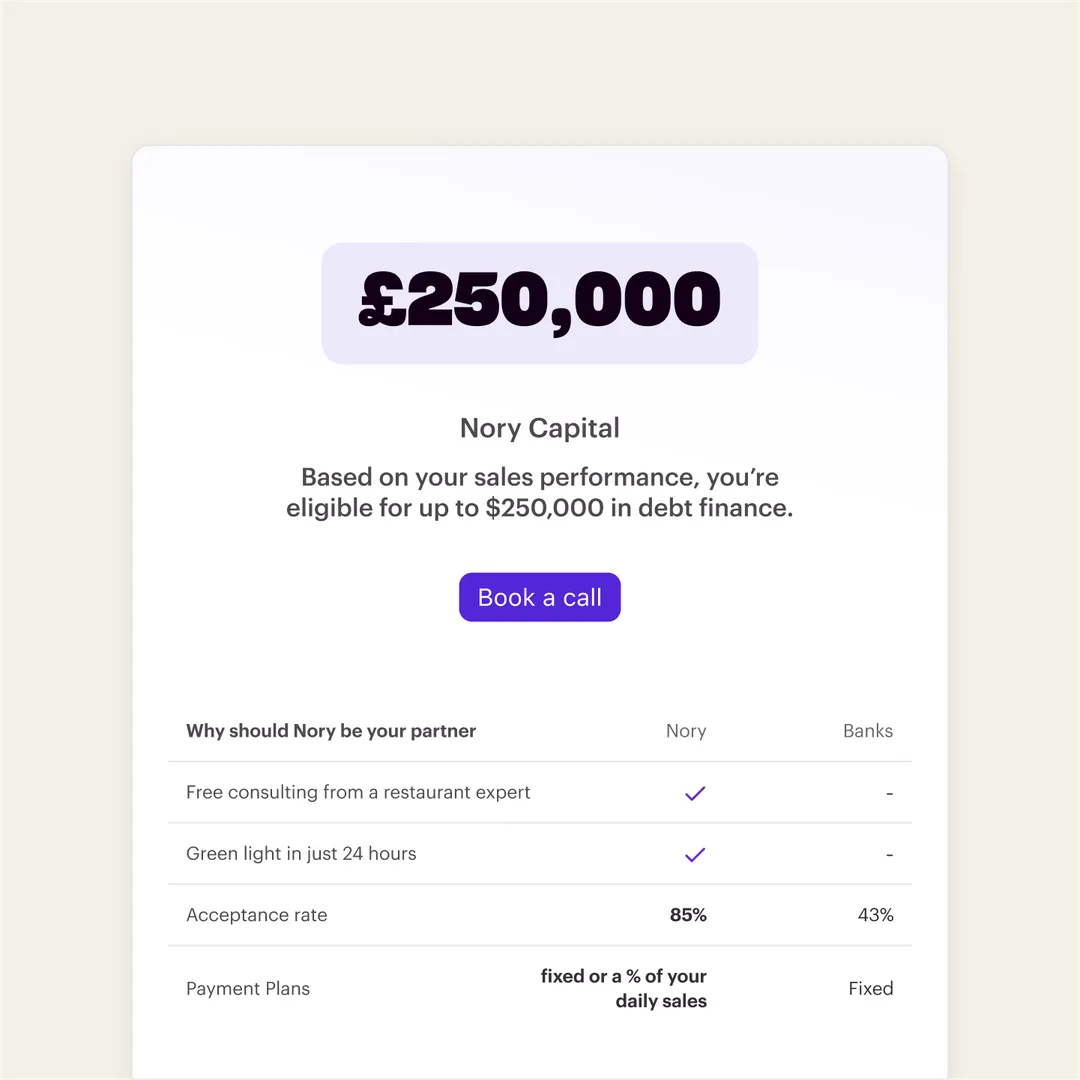
Task: Click the Book a call button
Action: 539,597
